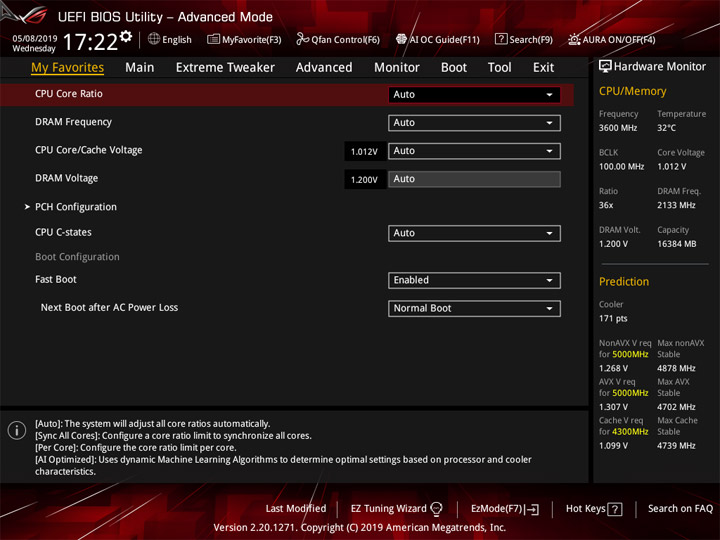Click the Search(F9) question mark icon
Screen dimensions: 720x540
point(501,39)
